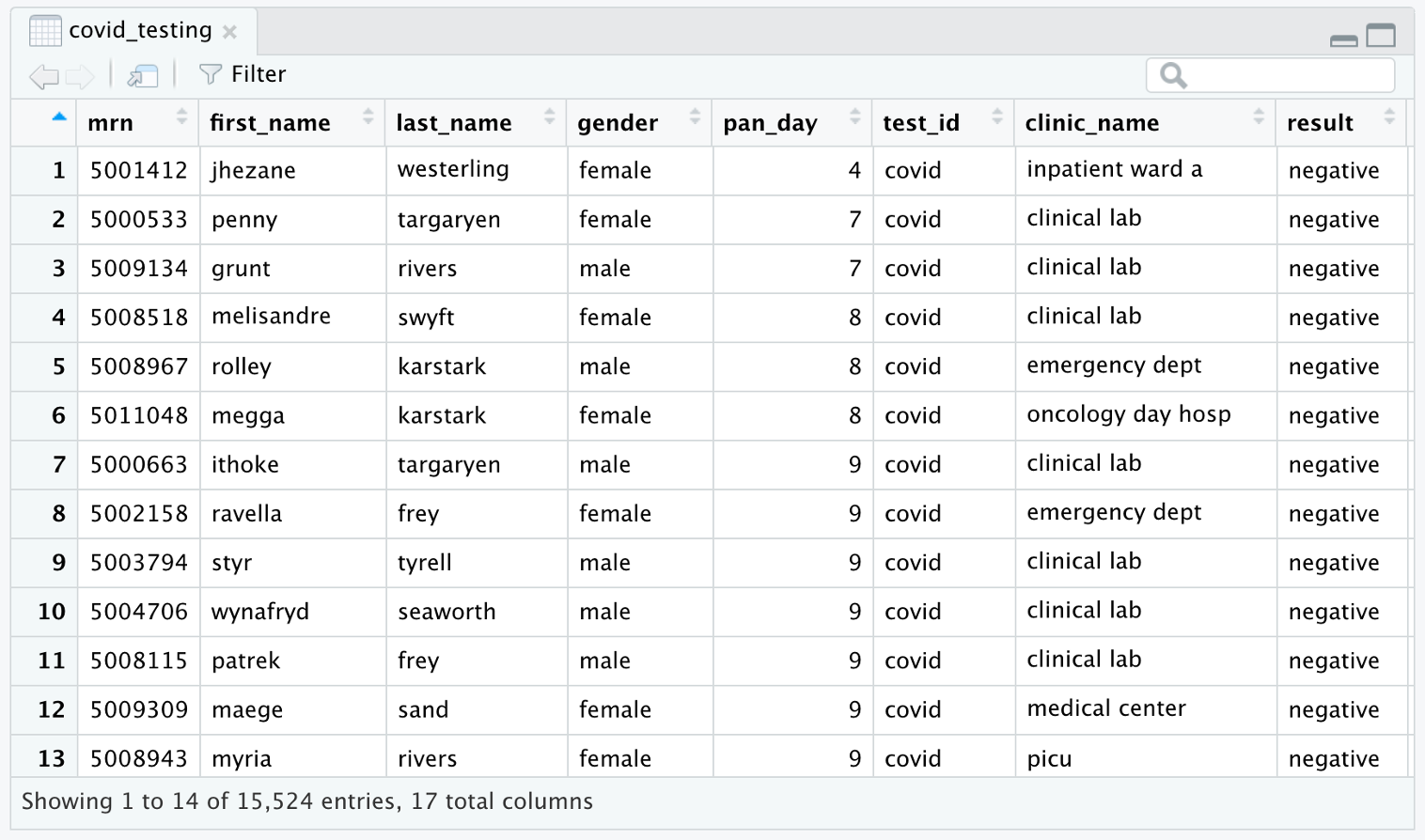Click the search magnifier icon
This screenshot has width=1425, height=840.
click(1173, 75)
